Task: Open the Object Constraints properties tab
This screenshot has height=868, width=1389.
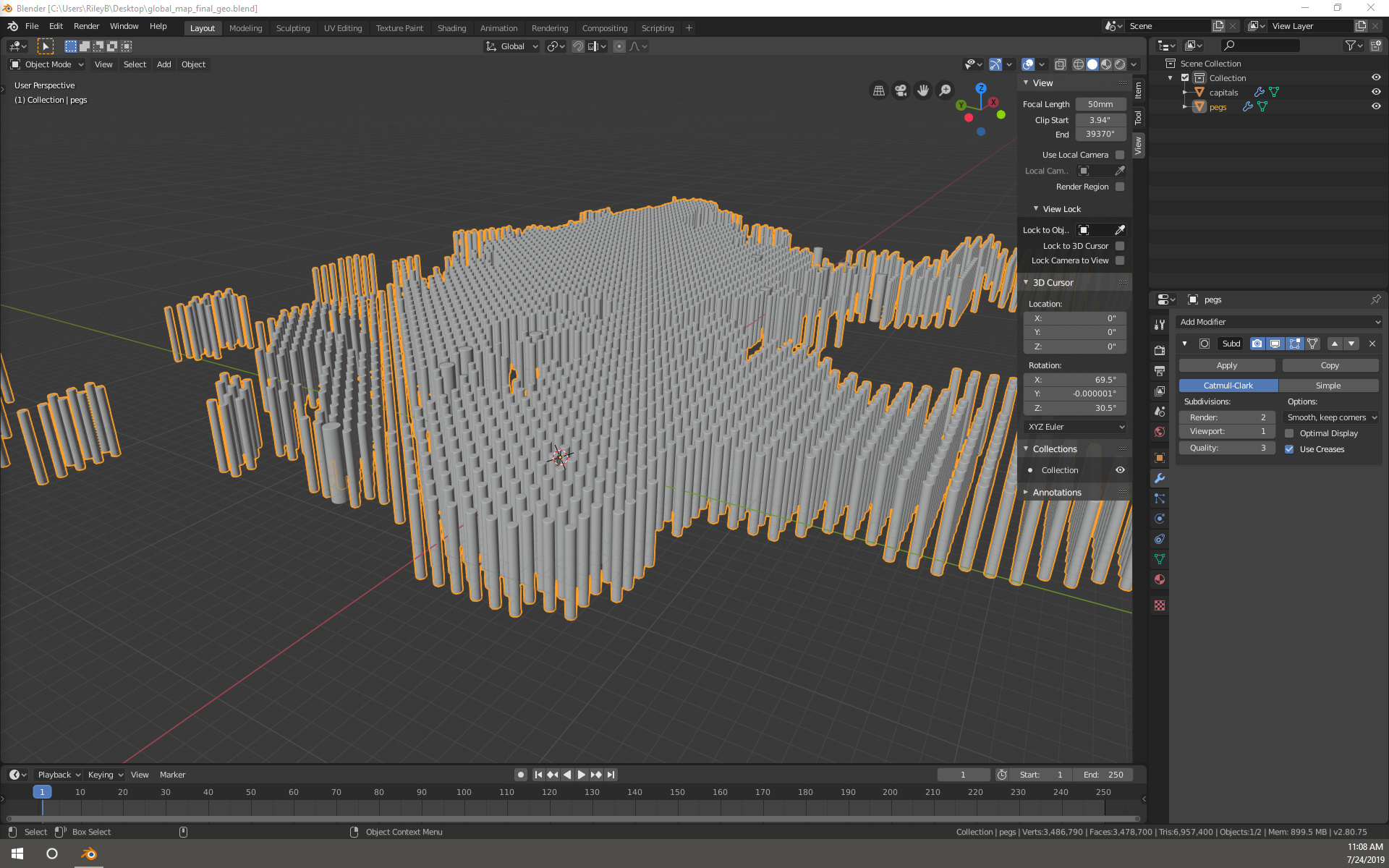Action: 1160,538
